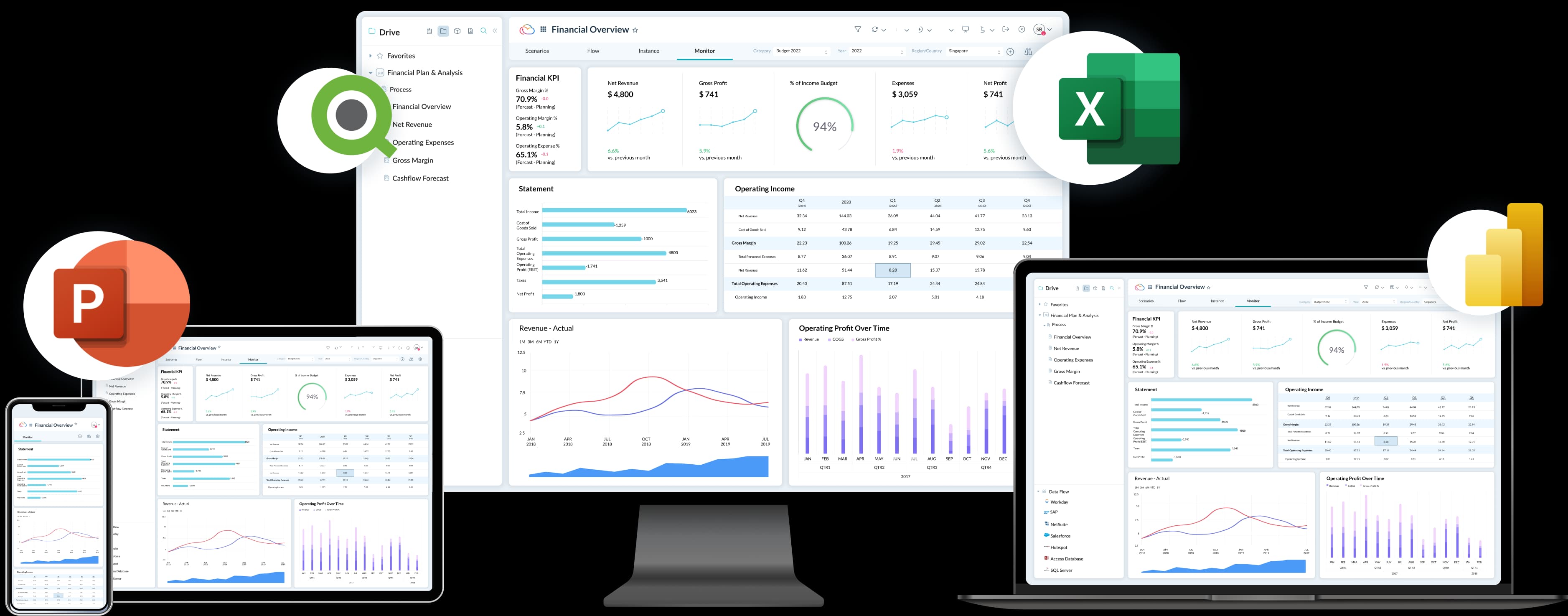Image resolution: width=1568 pixels, height=616 pixels.
Task: Expand Favorites tree node in center monitor's Drive
Action: click(x=370, y=56)
